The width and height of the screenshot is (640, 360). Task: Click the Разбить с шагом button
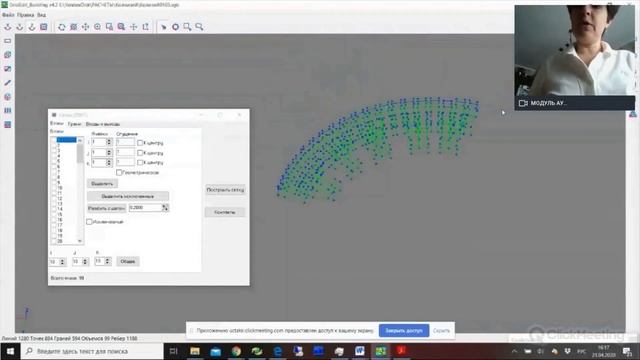107,208
